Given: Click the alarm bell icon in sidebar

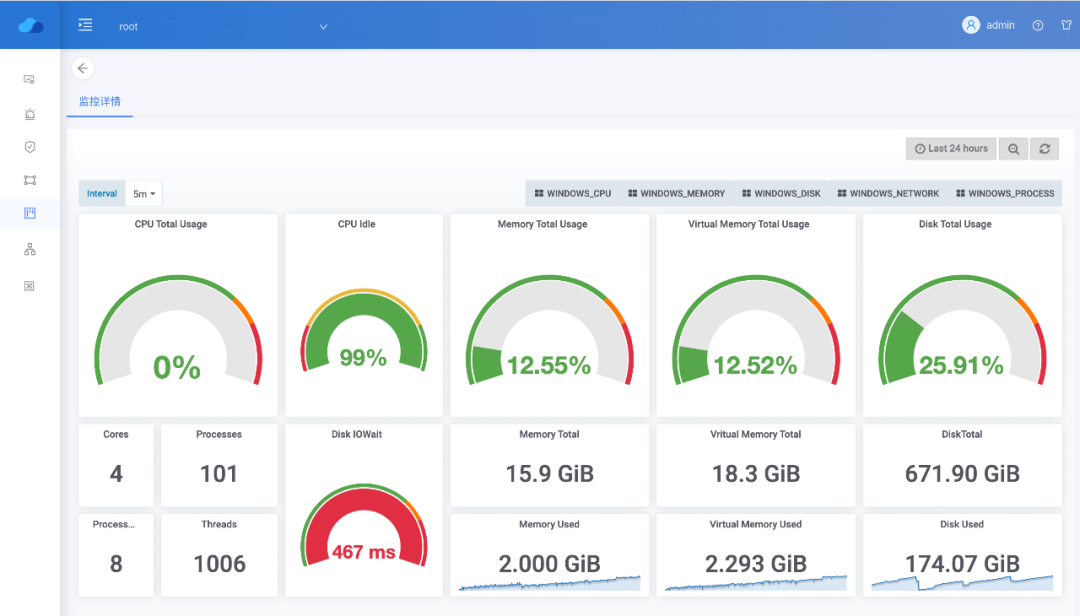Looking at the screenshot, I should (x=30, y=114).
